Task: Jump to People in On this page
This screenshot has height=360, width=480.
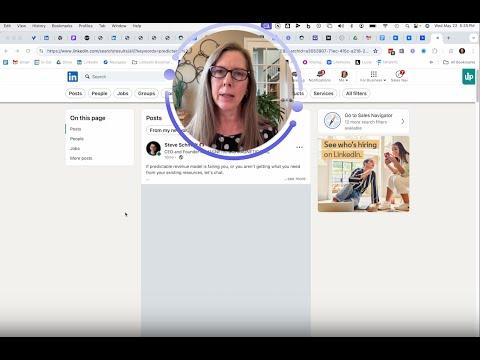Action: click(x=77, y=139)
